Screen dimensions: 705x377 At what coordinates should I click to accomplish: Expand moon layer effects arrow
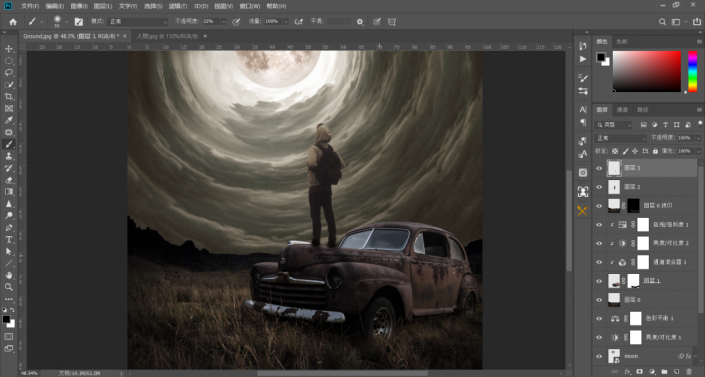tap(696, 356)
